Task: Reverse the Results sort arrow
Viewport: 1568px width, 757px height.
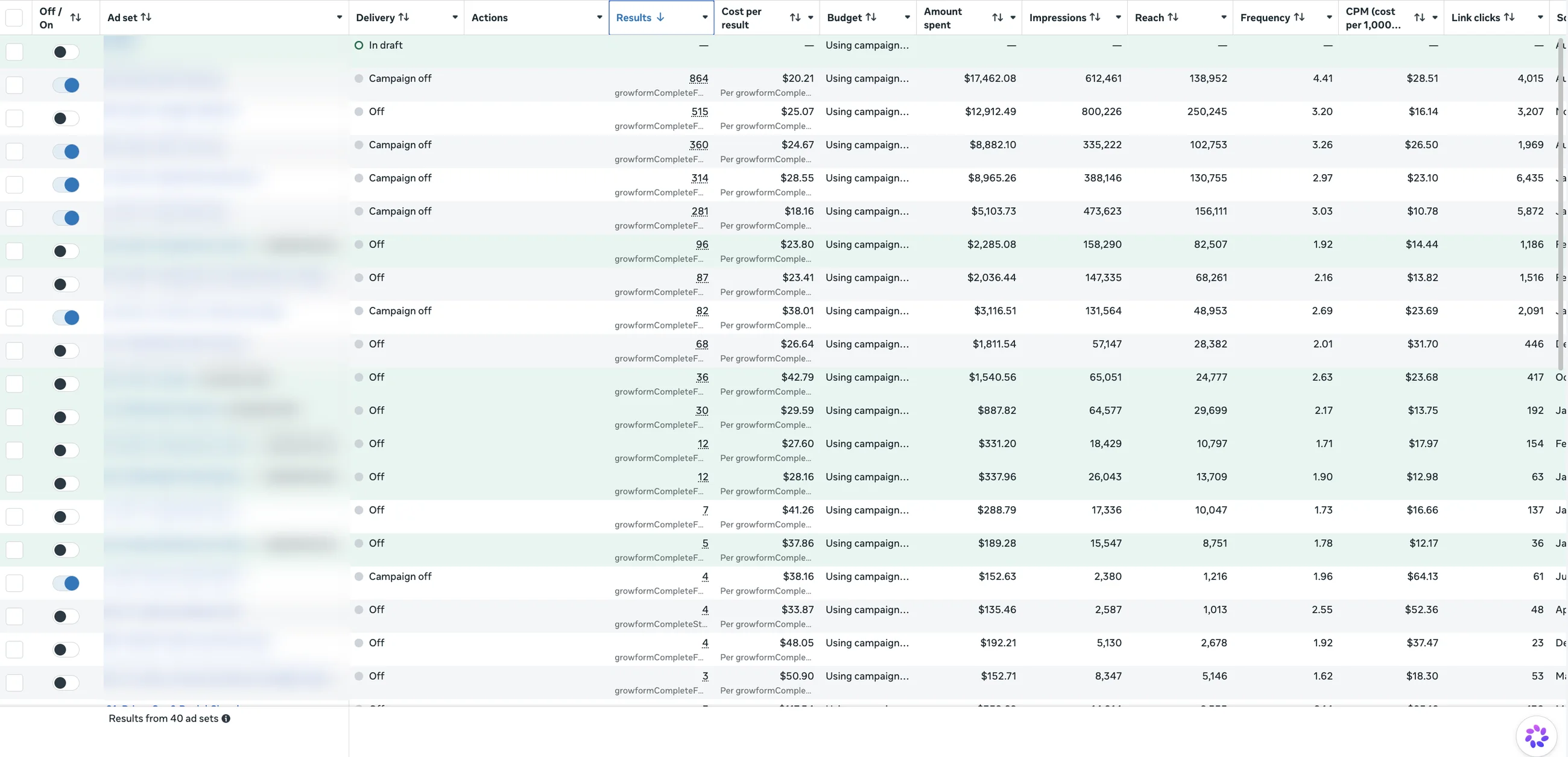Action: pos(660,17)
